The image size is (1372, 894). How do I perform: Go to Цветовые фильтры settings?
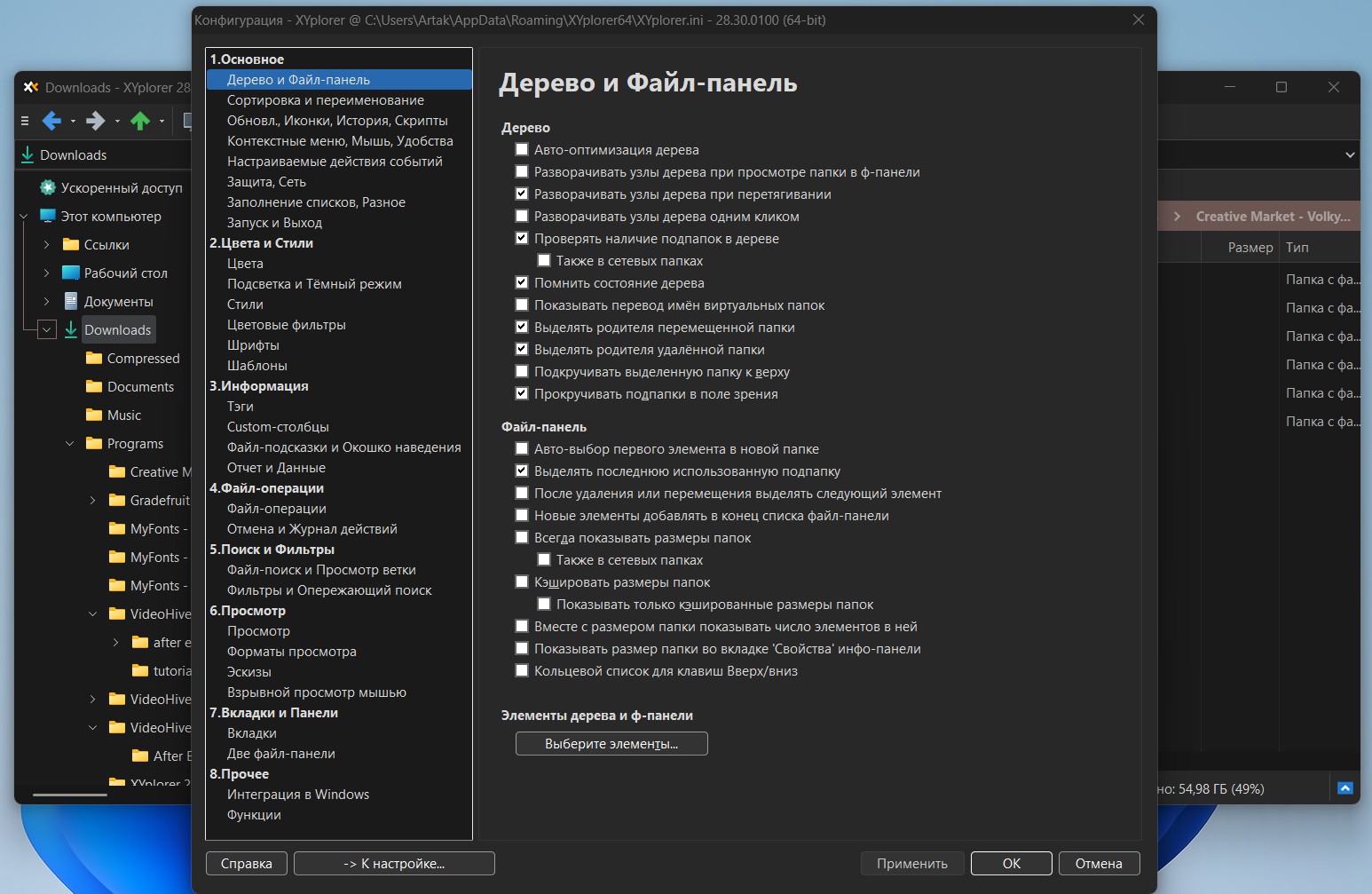coord(287,325)
